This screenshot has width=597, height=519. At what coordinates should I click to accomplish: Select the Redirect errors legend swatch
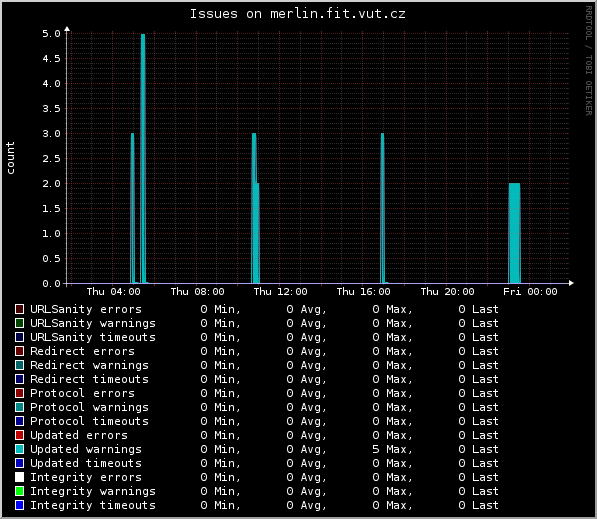tap(19, 351)
